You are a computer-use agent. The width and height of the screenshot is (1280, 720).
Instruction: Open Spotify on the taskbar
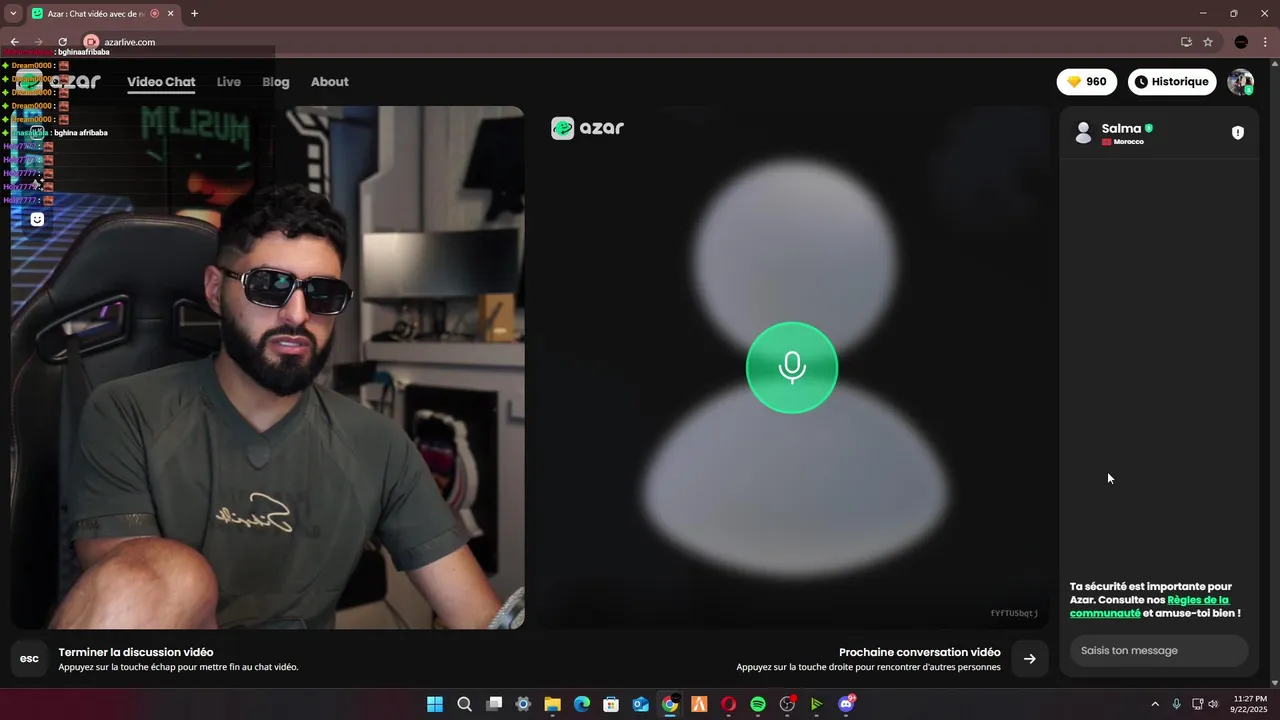point(758,704)
